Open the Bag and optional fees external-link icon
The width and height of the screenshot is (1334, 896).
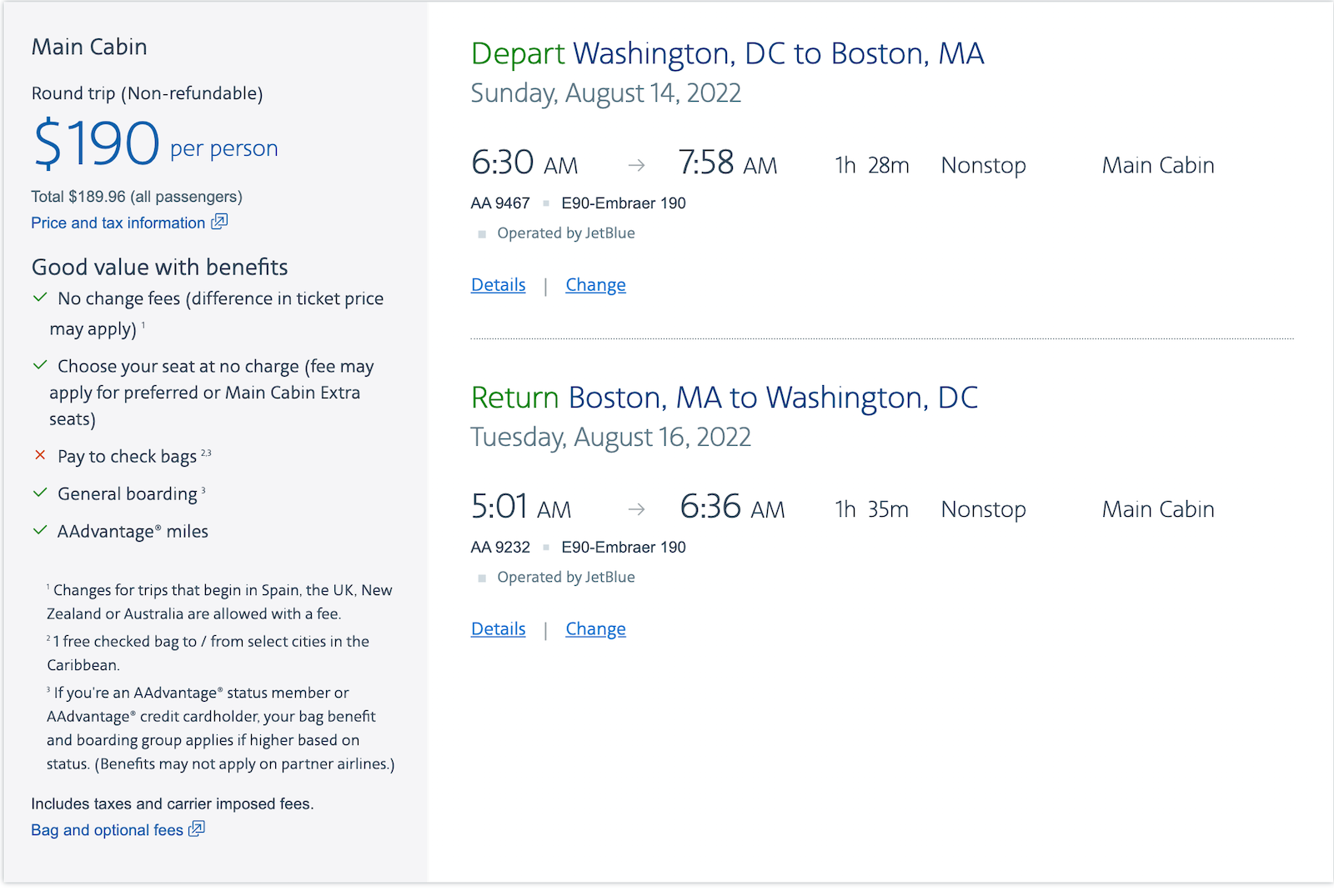point(197,829)
